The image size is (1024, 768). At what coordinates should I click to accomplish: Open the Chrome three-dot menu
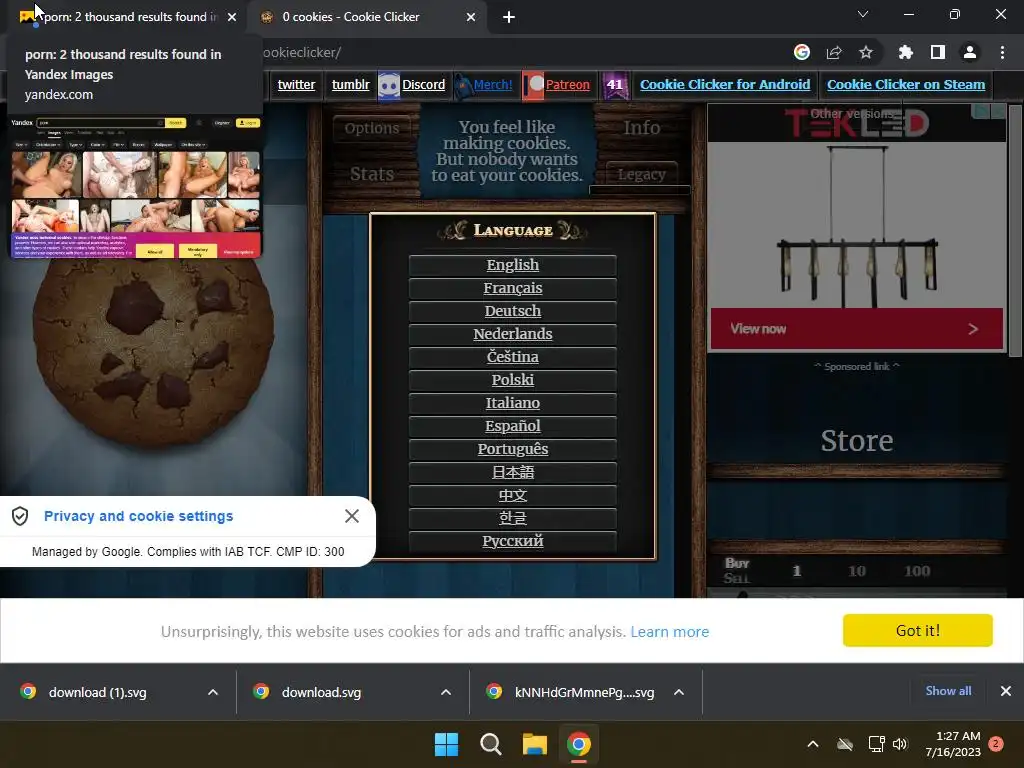point(1002,52)
